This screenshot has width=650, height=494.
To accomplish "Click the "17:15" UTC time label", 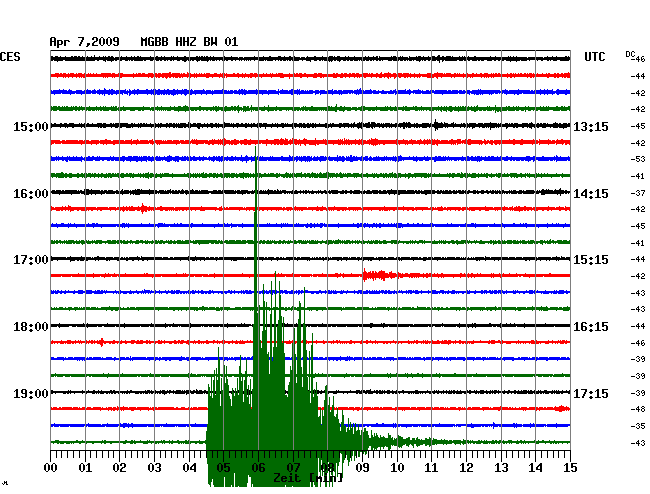I will pyautogui.click(x=591, y=393).
